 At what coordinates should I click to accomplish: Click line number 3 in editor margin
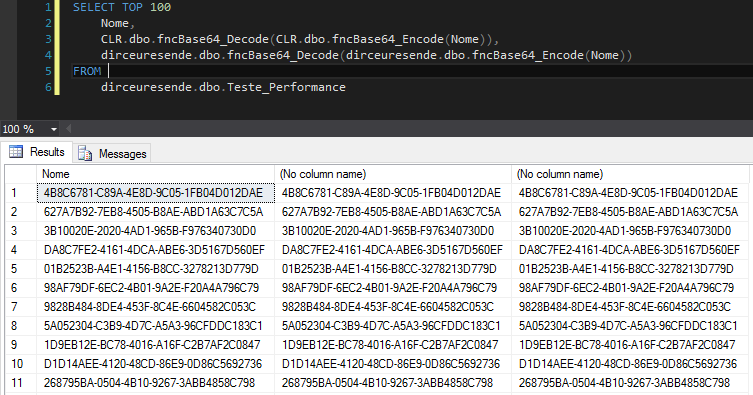[x=48, y=39]
